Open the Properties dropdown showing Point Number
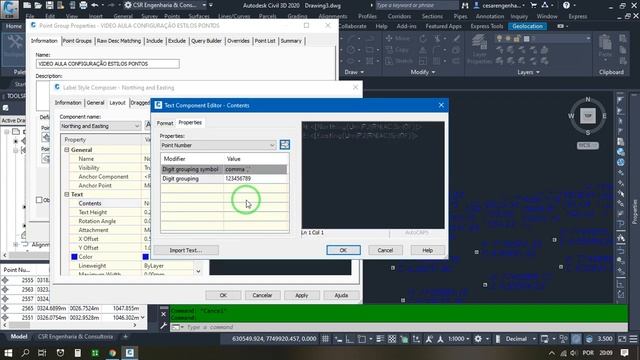 (218, 145)
